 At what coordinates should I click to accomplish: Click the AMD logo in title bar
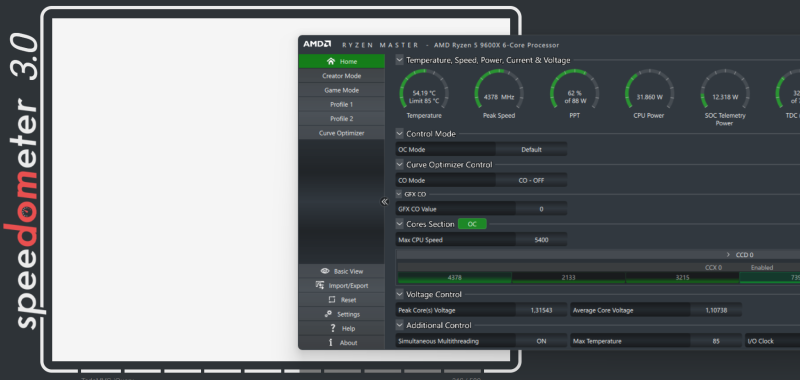pyautogui.click(x=317, y=44)
